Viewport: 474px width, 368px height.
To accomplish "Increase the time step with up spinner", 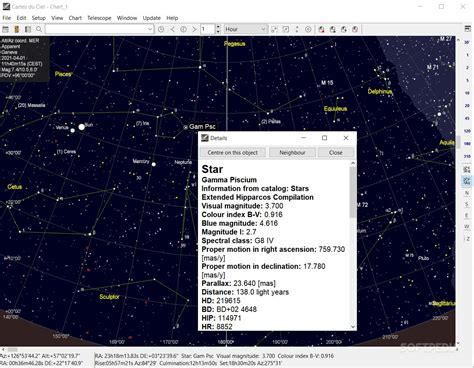I will 218,27.
